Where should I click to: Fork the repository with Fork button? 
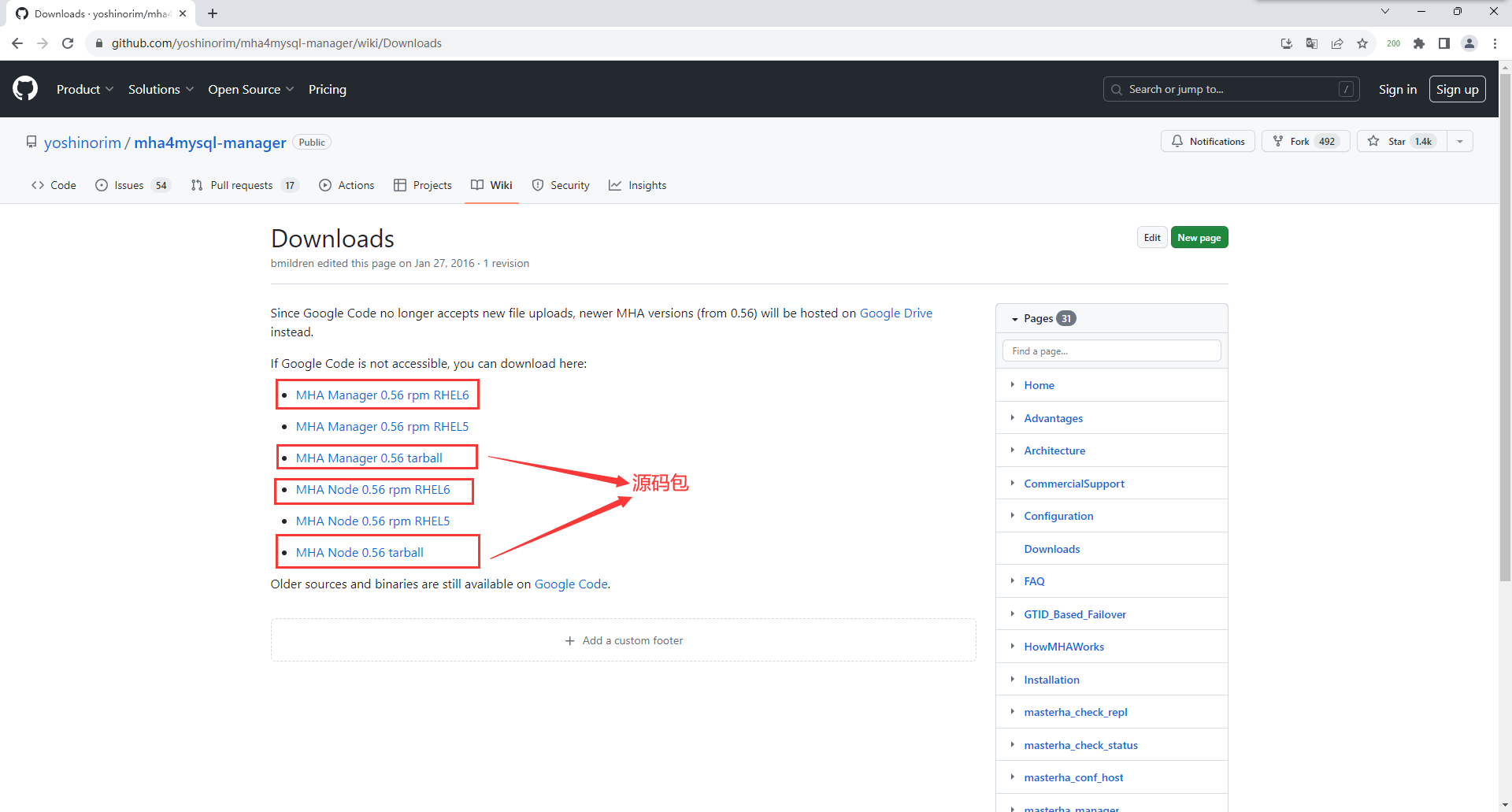tap(1306, 141)
